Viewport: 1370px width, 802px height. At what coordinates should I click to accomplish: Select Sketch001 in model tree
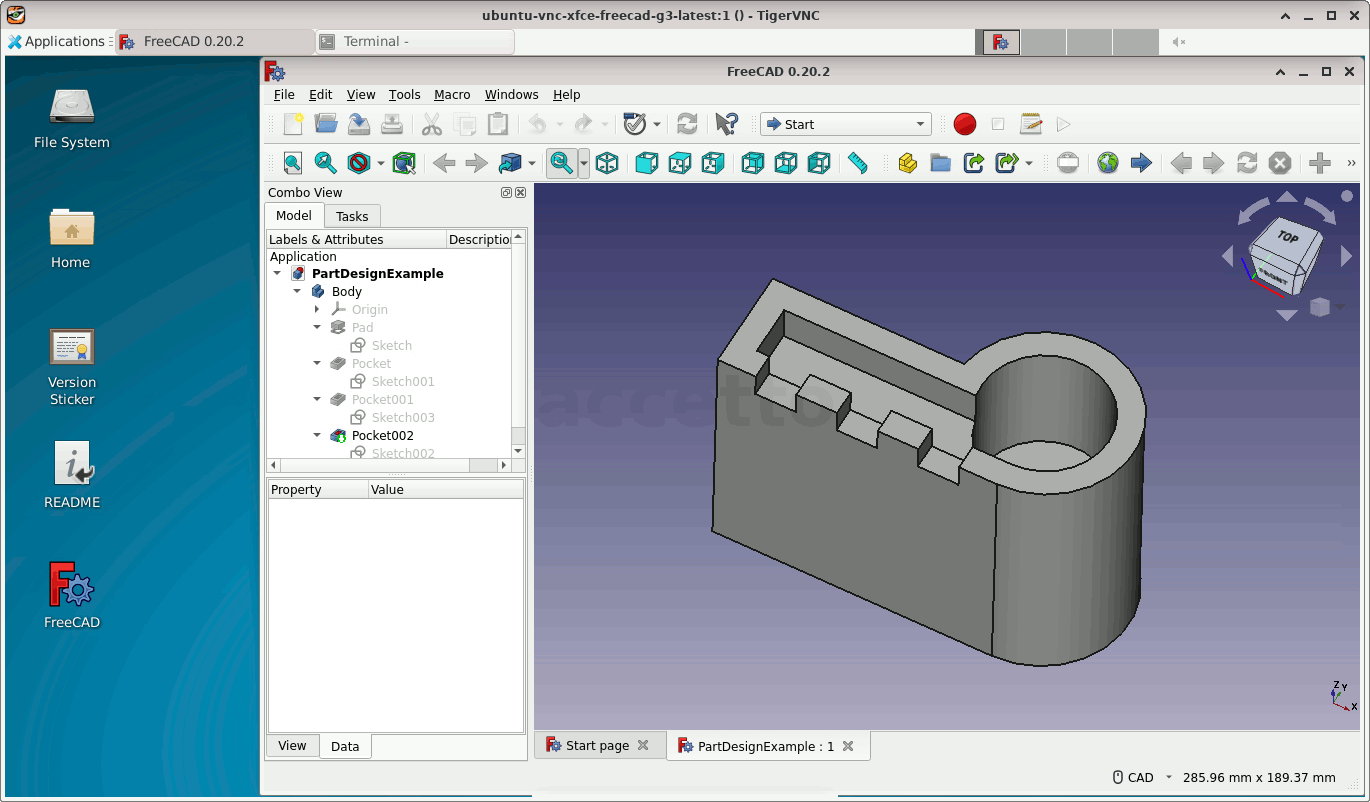pyautogui.click(x=403, y=381)
